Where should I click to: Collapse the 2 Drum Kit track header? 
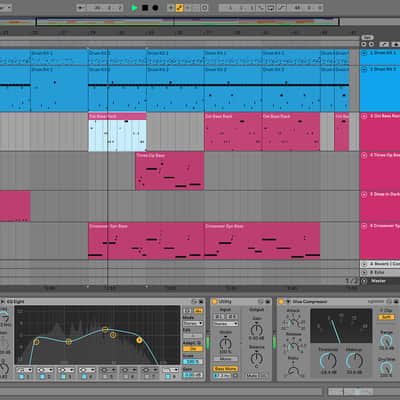point(364,69)
